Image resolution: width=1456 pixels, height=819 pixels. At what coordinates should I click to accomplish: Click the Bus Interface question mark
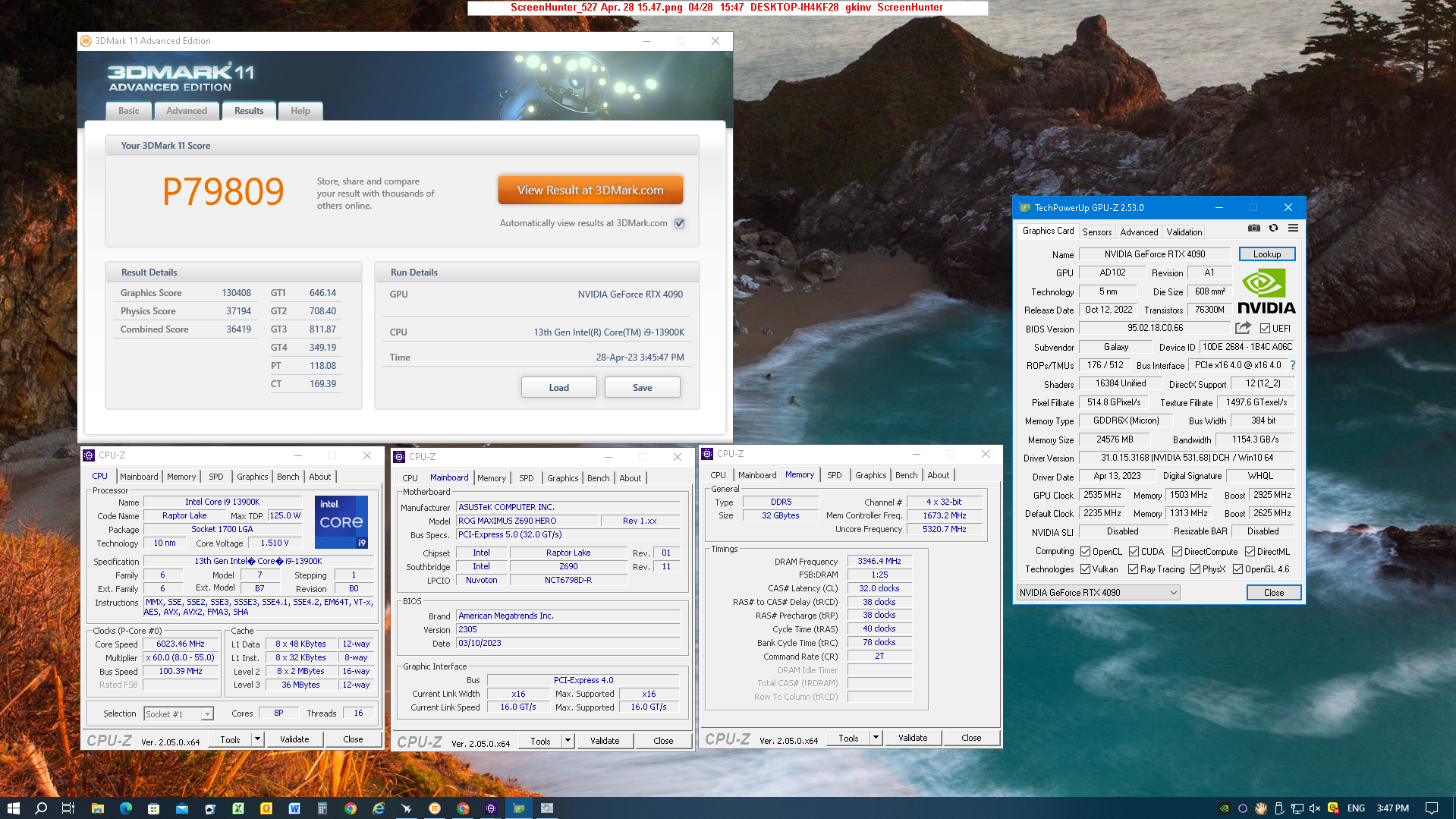(x=1293, y=365)
